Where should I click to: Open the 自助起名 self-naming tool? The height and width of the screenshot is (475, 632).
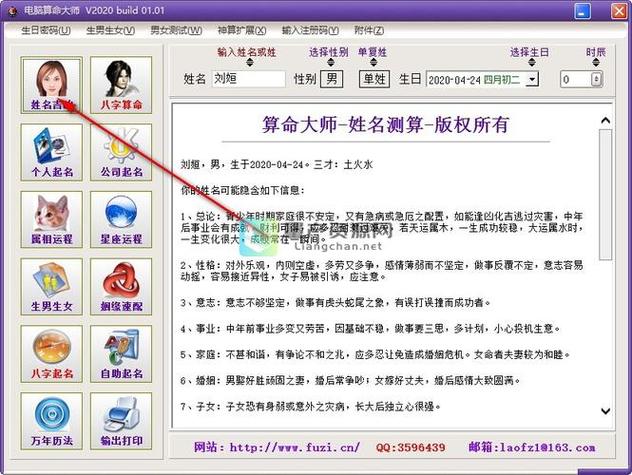coord(122,356)
